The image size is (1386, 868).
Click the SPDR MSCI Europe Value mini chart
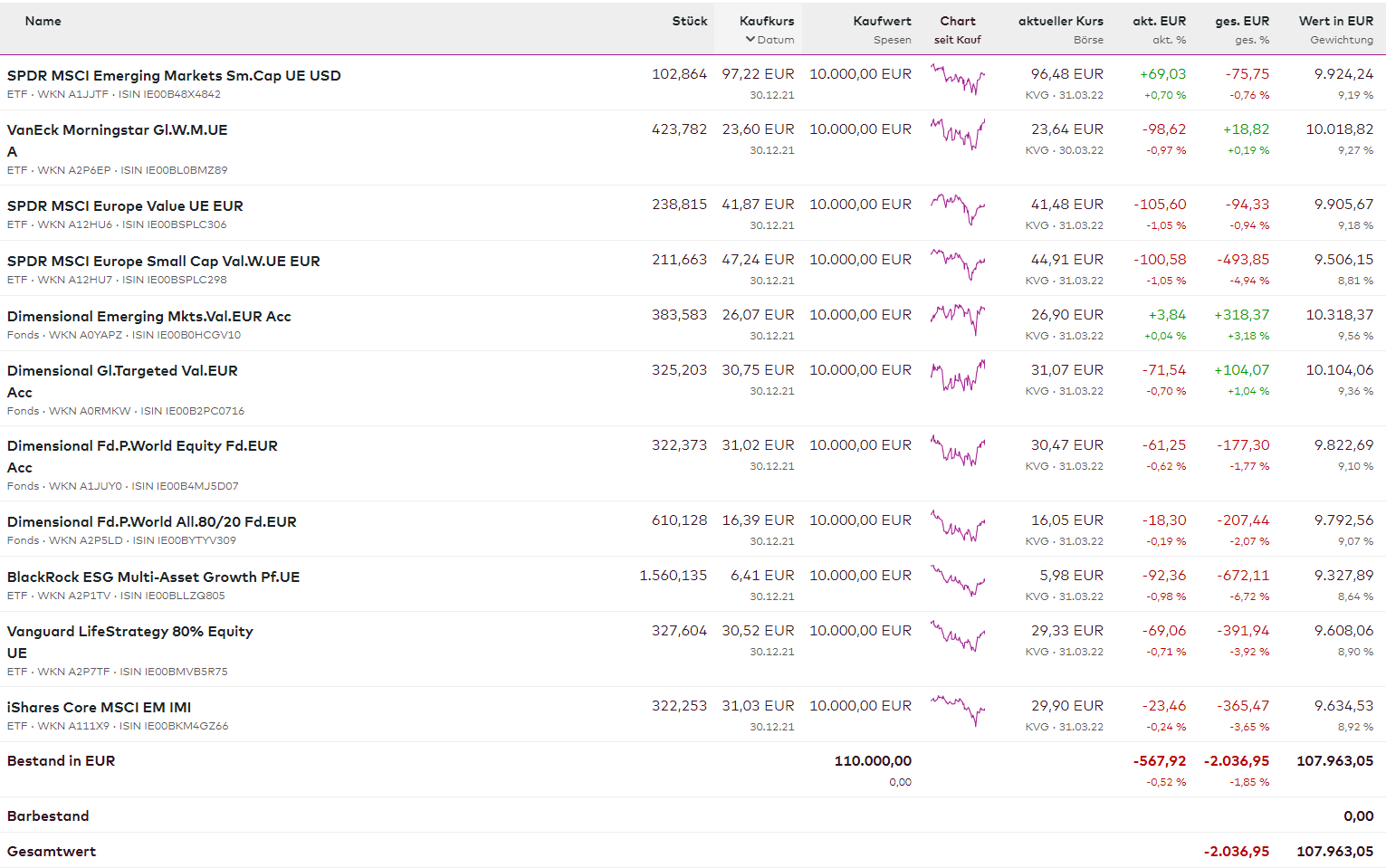(957, 211)
